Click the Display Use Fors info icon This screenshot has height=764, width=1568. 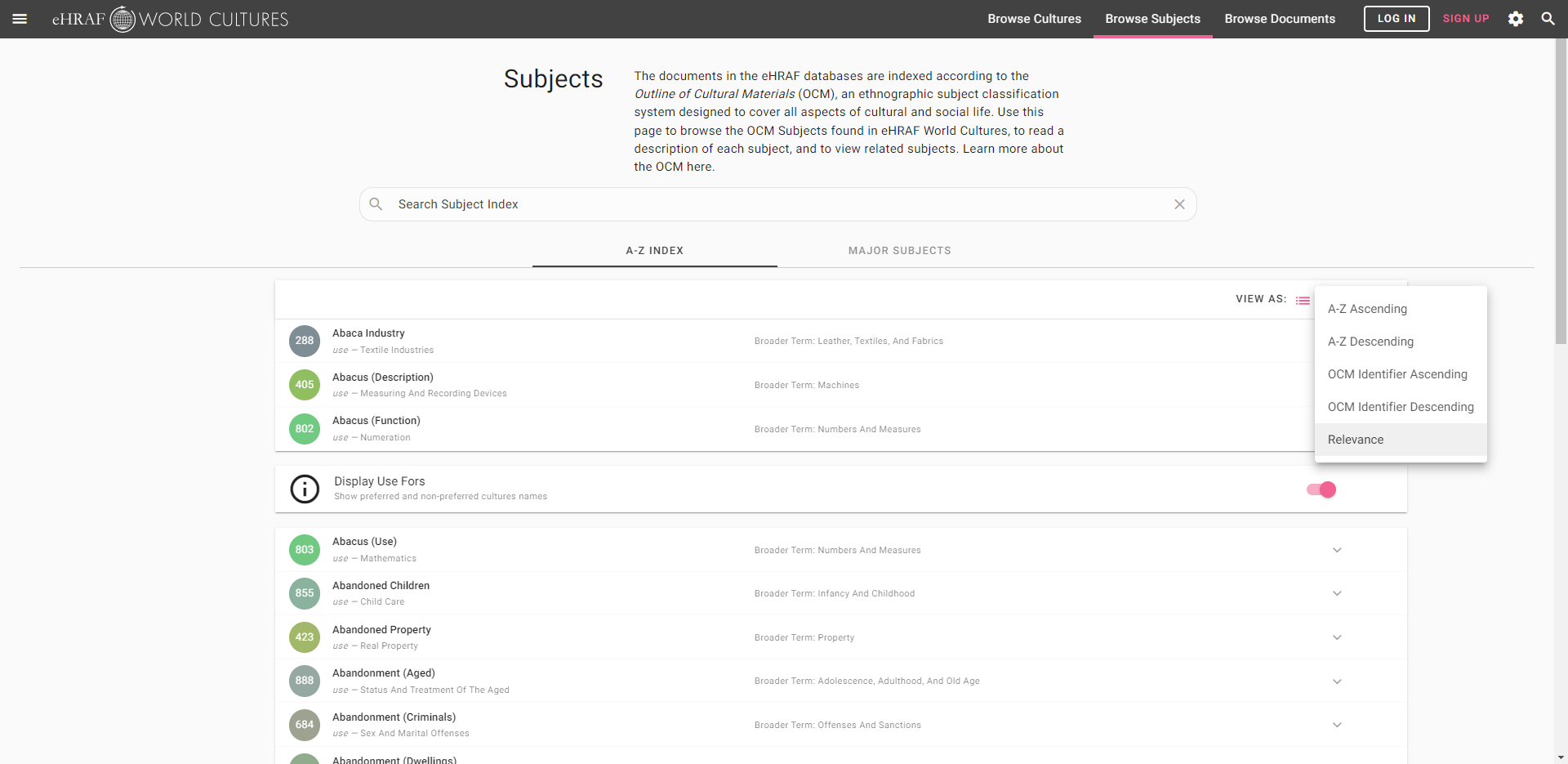coord(305,489)
